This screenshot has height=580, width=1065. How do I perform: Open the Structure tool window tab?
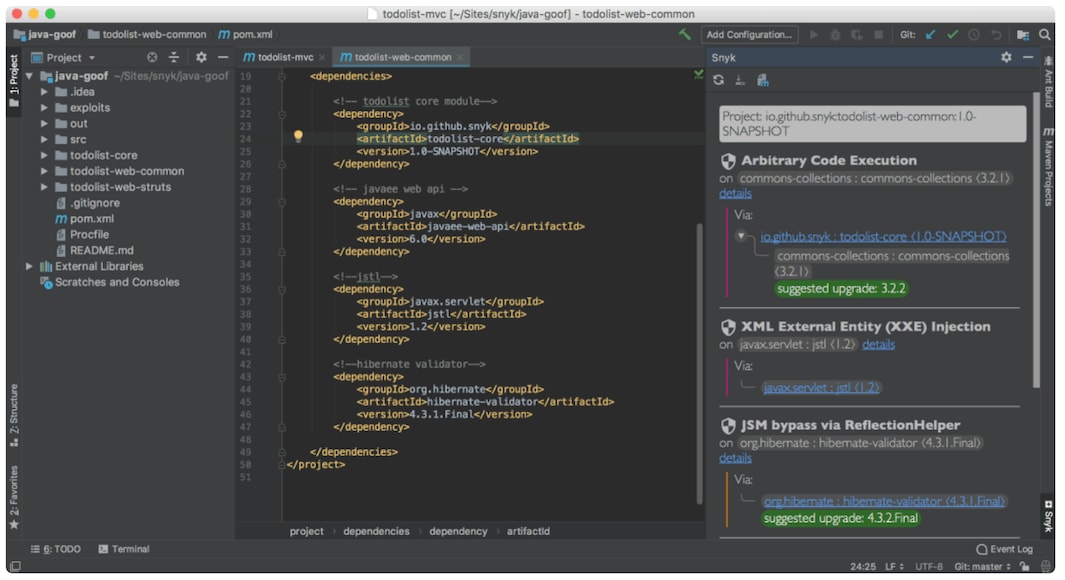click(x=14, y=415)
